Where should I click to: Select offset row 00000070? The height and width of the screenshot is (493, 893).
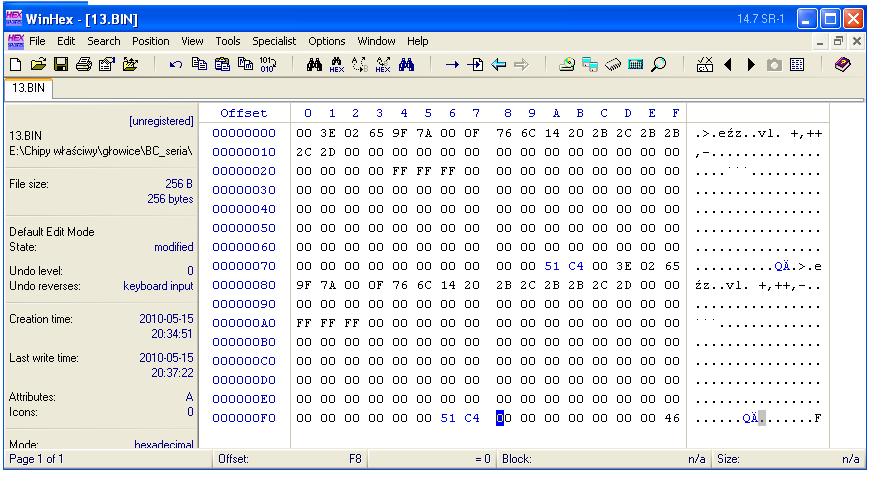(x=244, y=266)
